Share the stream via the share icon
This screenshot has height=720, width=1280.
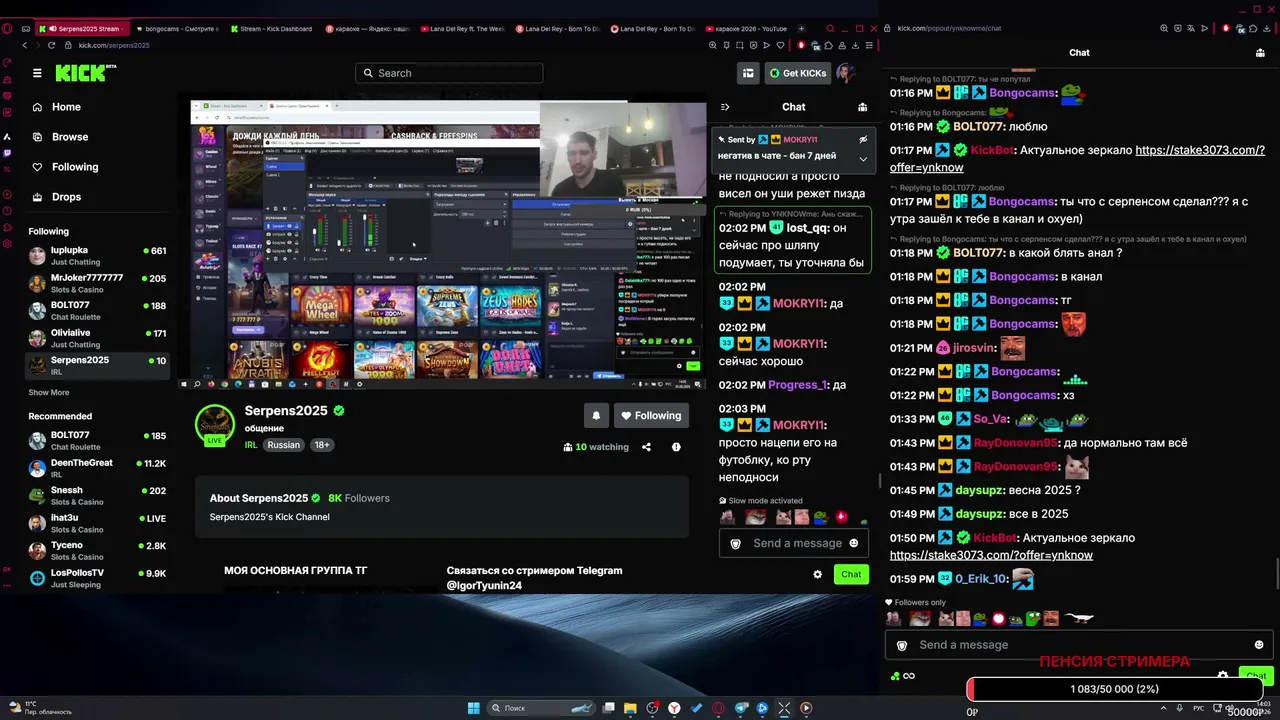[646, 447]
